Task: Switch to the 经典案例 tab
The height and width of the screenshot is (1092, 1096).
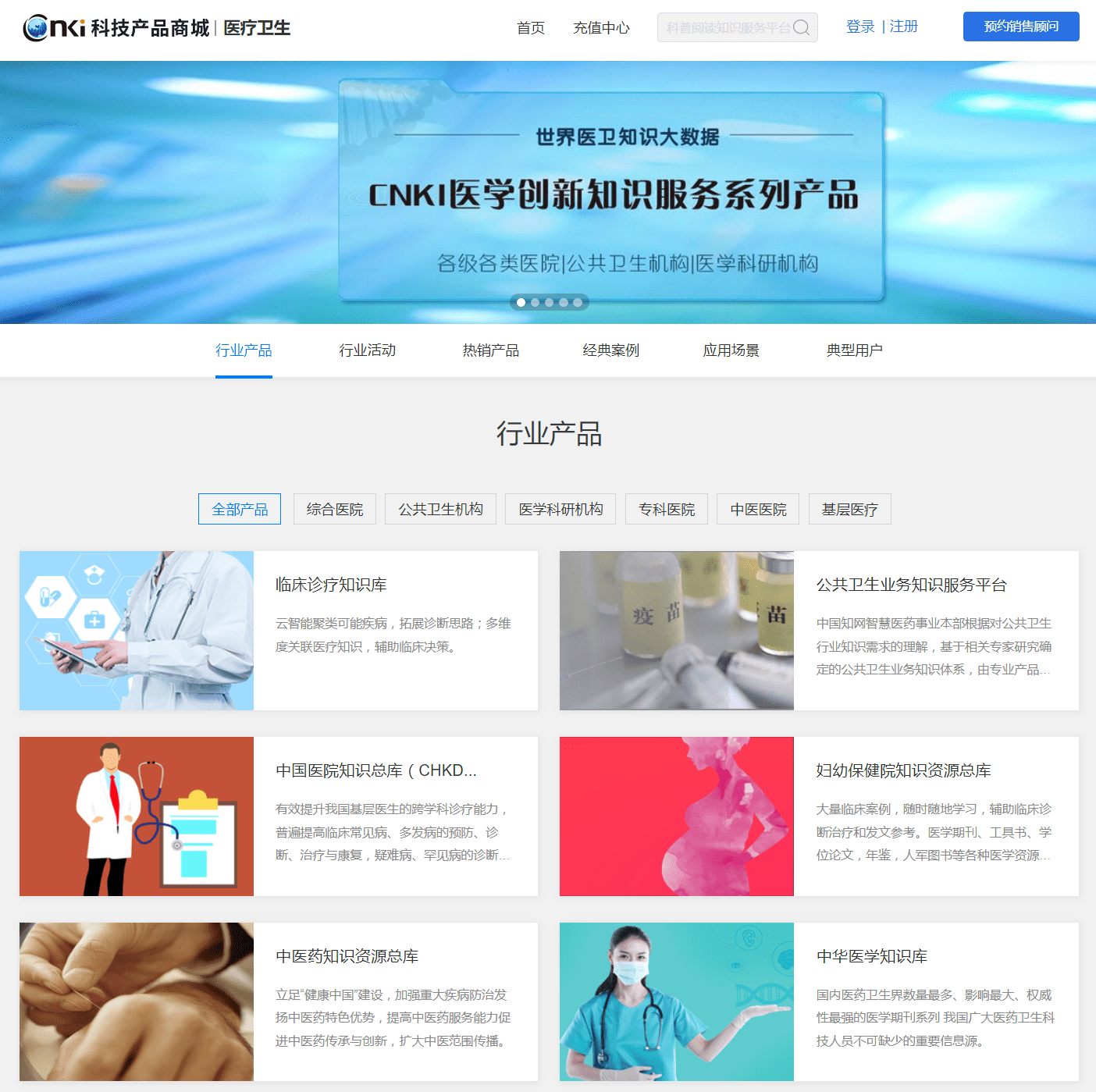Action: [x=610, y=350]
